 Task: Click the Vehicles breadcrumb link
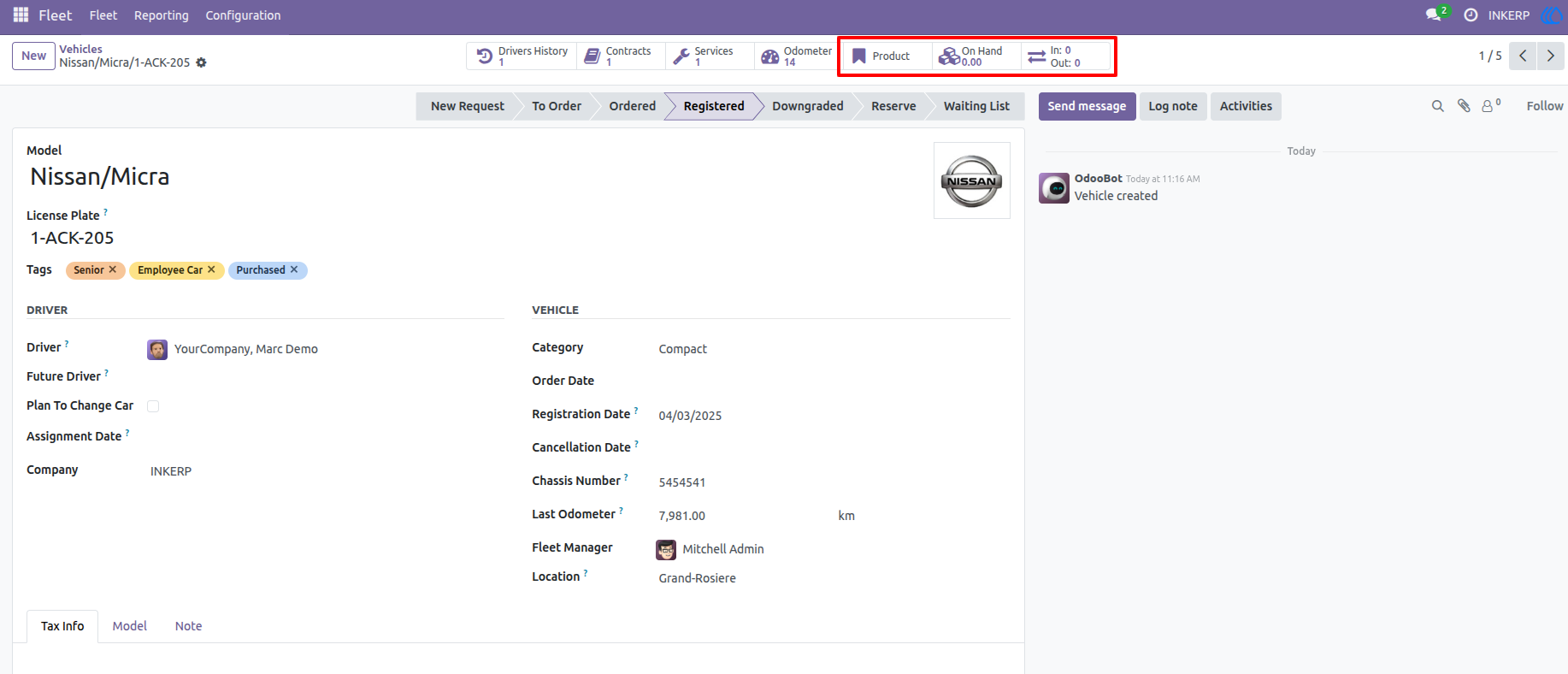tap(80, 49)
